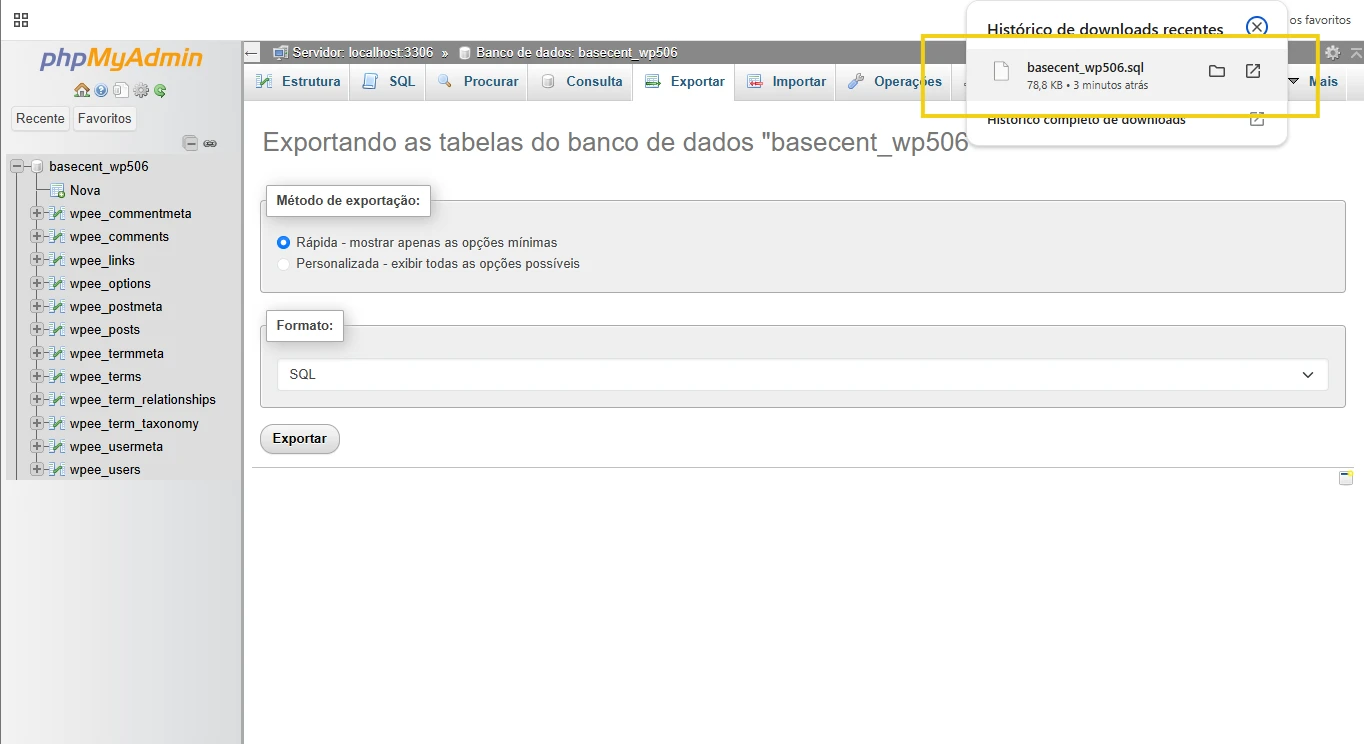The height and width of the screenshot is (744, 1364).
Task: Refresh the navigation tree with green arrow icon
Action: pyautogui.click(x=159, y=91)
